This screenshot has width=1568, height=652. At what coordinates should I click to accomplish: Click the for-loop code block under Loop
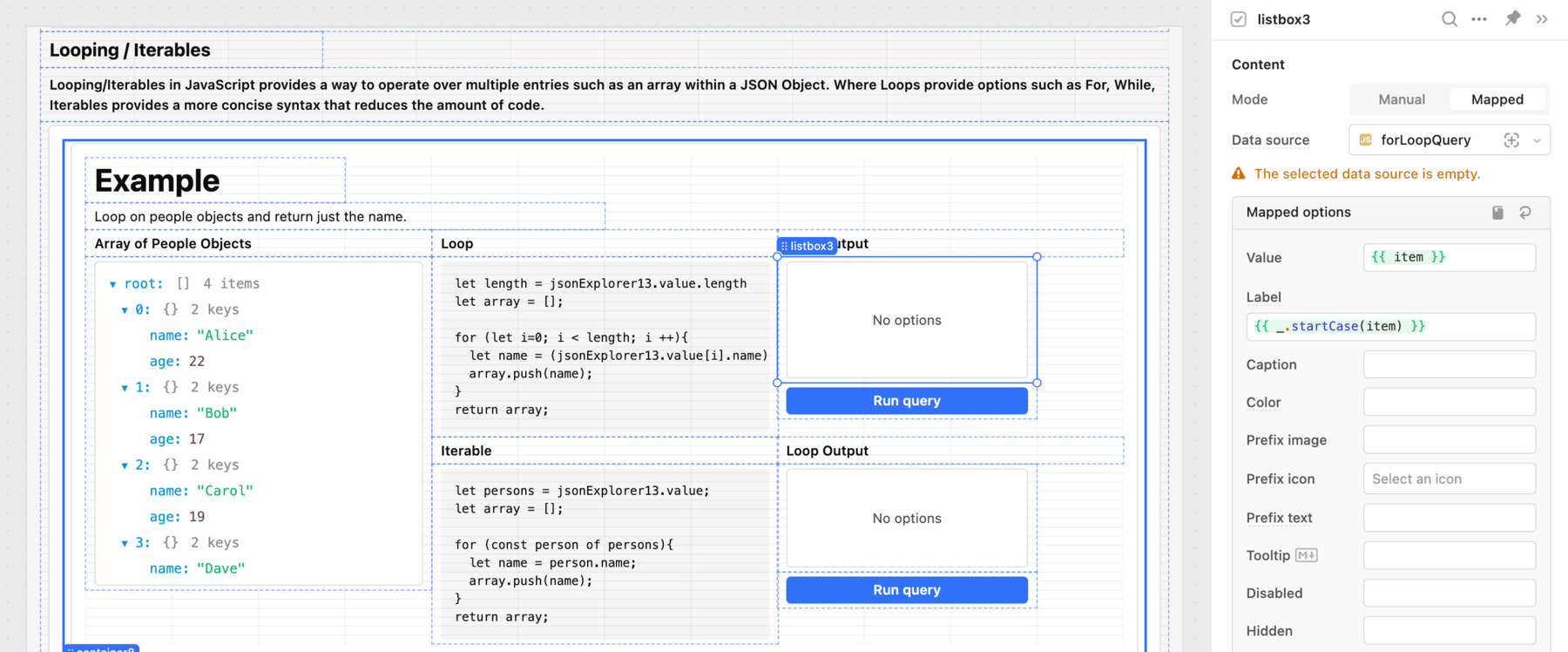pos(605,346)
